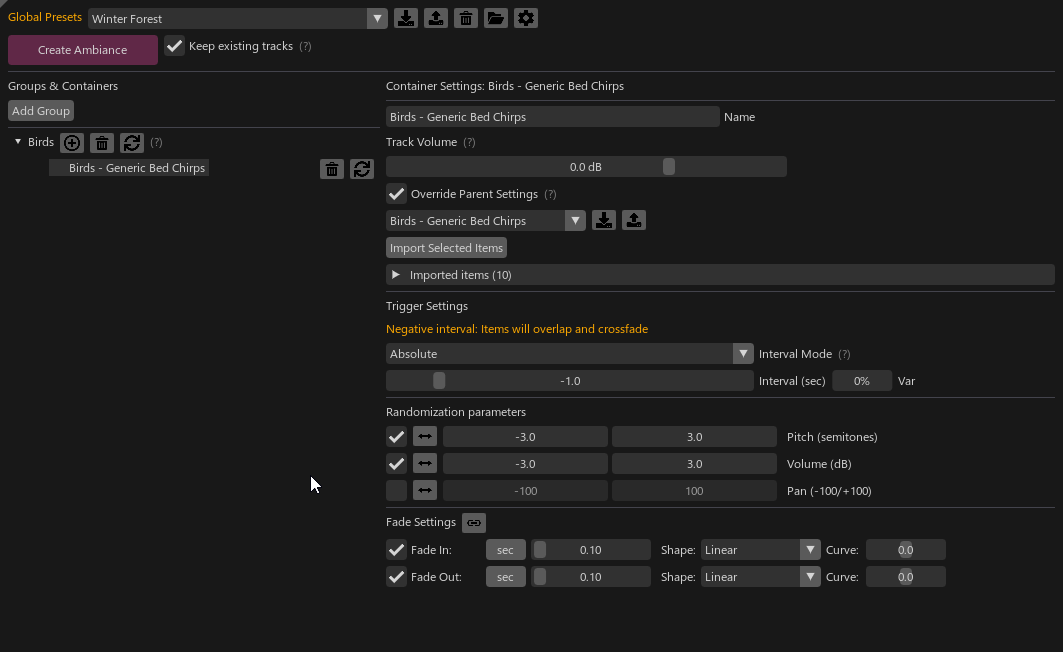
Task: Click Volume maximum 3.0 field
Action: (x=694, y=464)
